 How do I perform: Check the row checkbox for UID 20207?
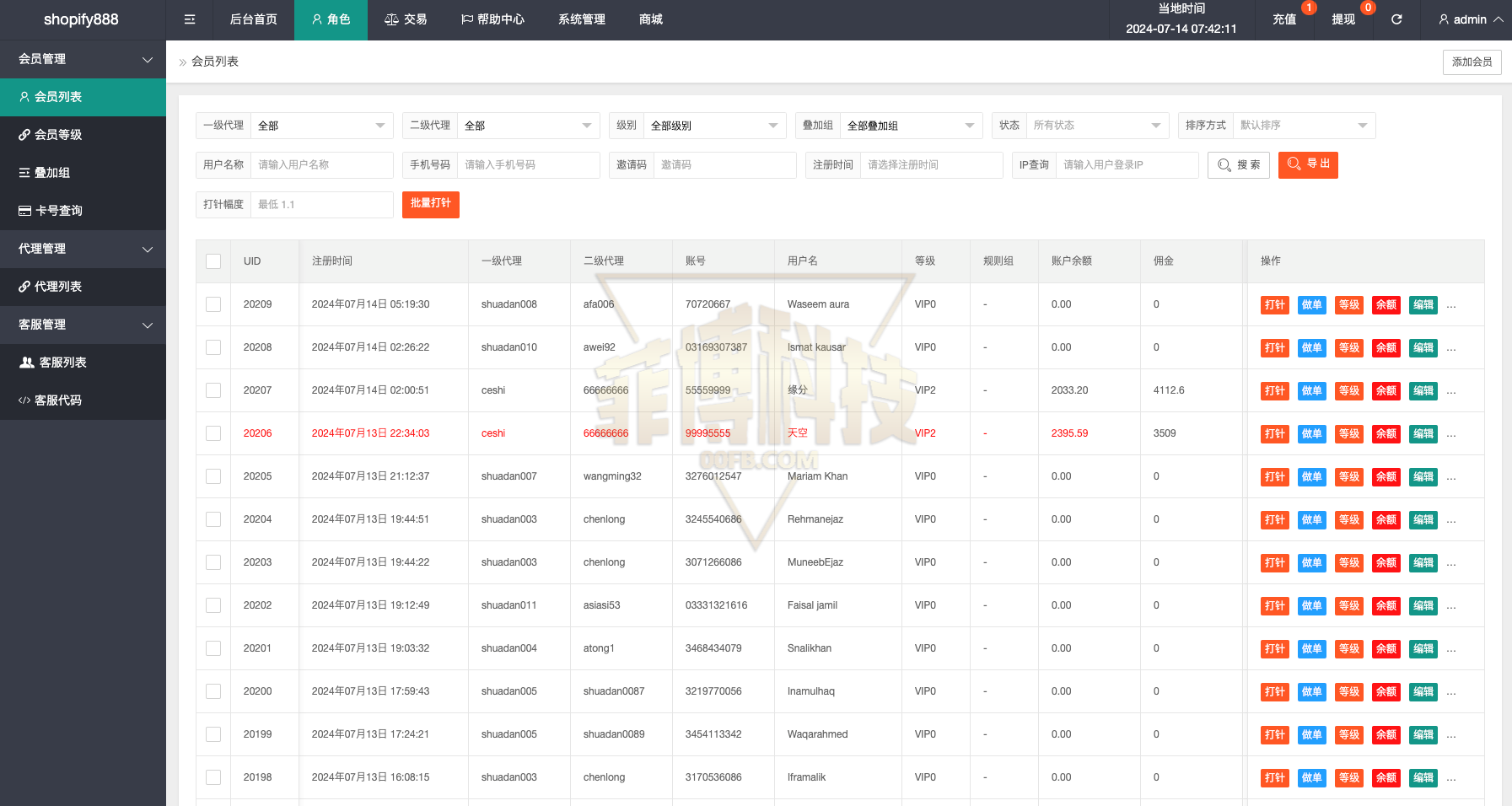point(213,390)
